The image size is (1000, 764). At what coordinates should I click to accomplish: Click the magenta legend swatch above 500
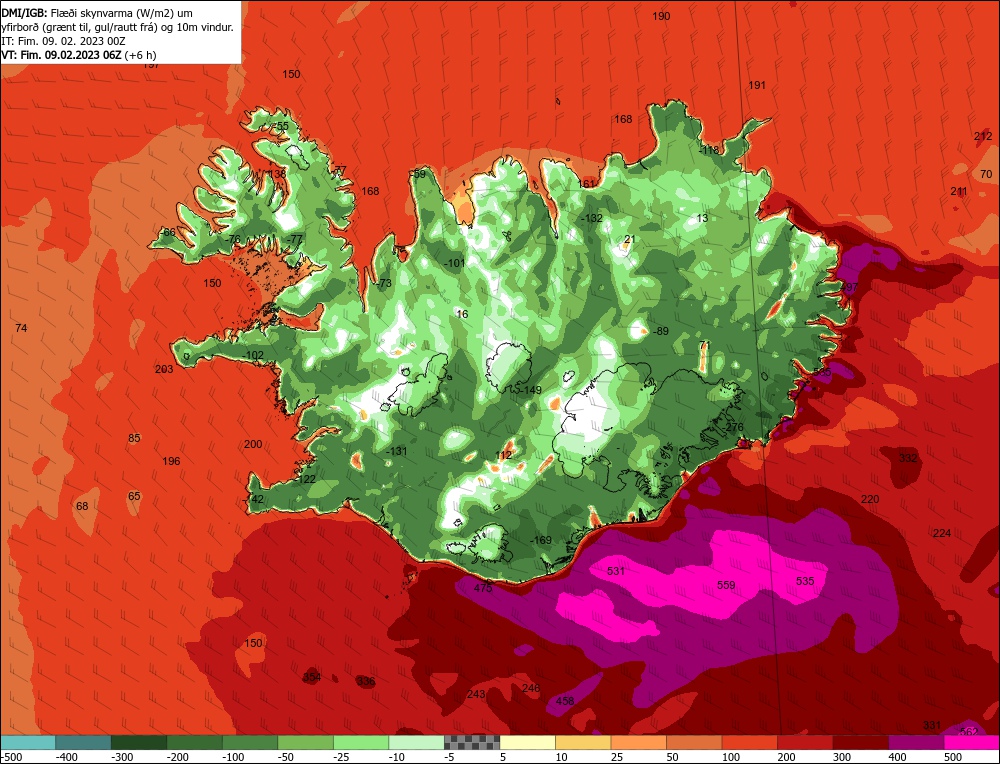(971, 742)
